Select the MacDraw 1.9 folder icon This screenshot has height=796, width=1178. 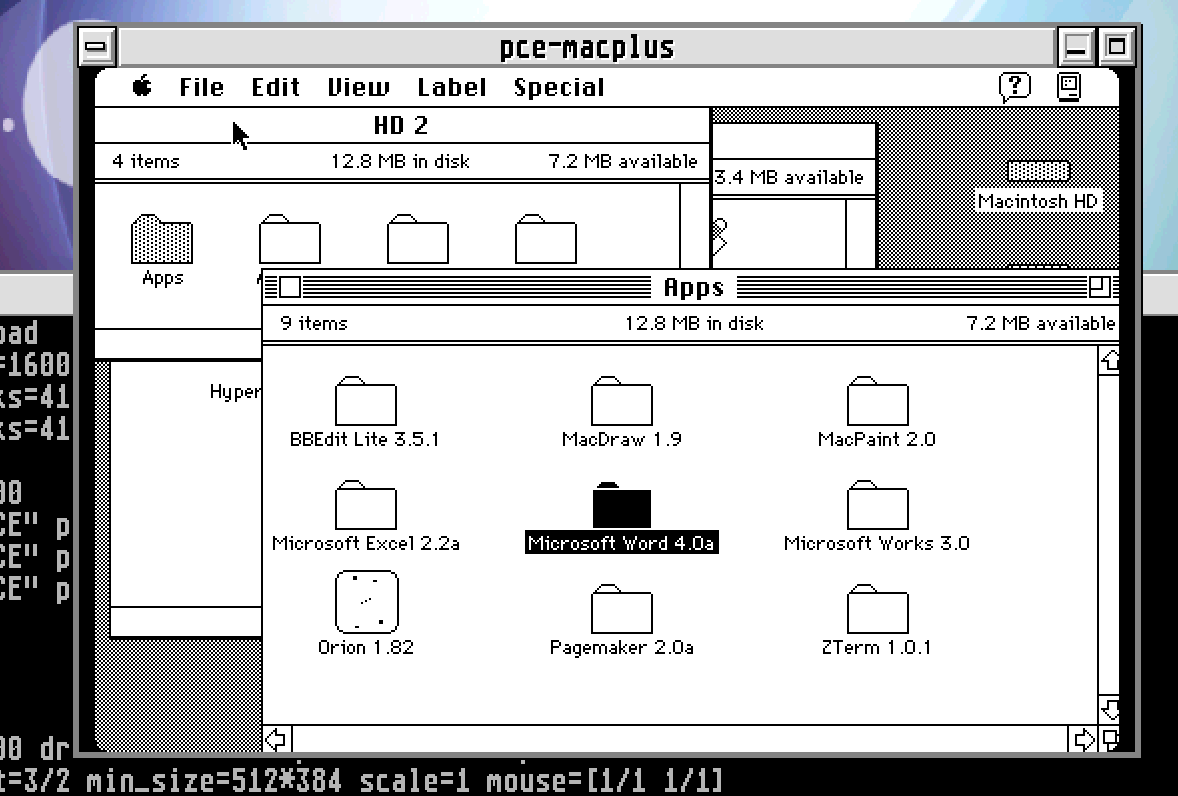pyautogui.click(x=621, y=401)
